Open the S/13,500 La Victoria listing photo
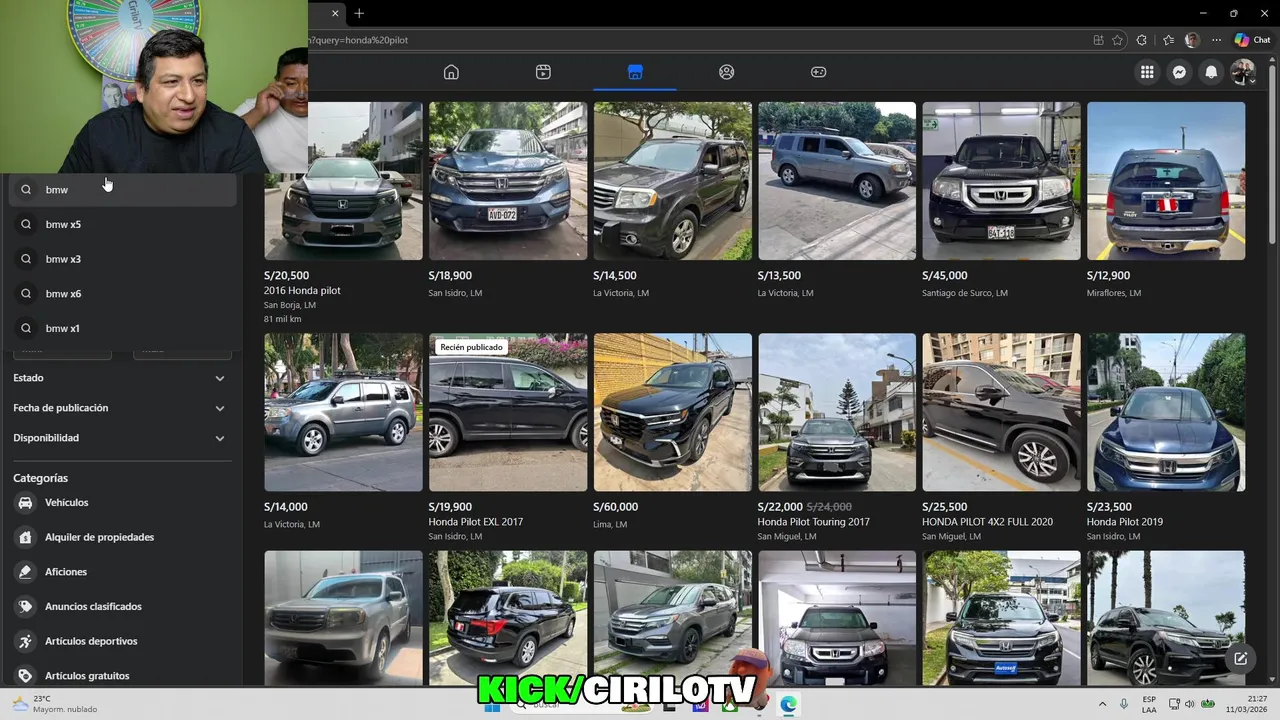The width and height of the screenshot is (1280, 720). pos(837,181)
